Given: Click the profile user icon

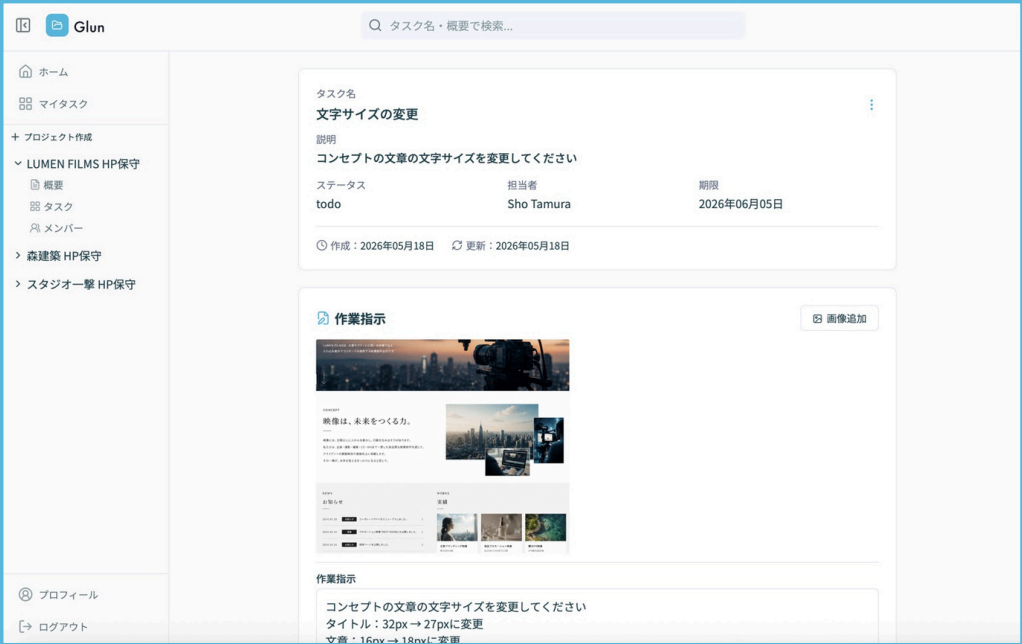Looking at the screenshot, I should [x=25, y=594].
